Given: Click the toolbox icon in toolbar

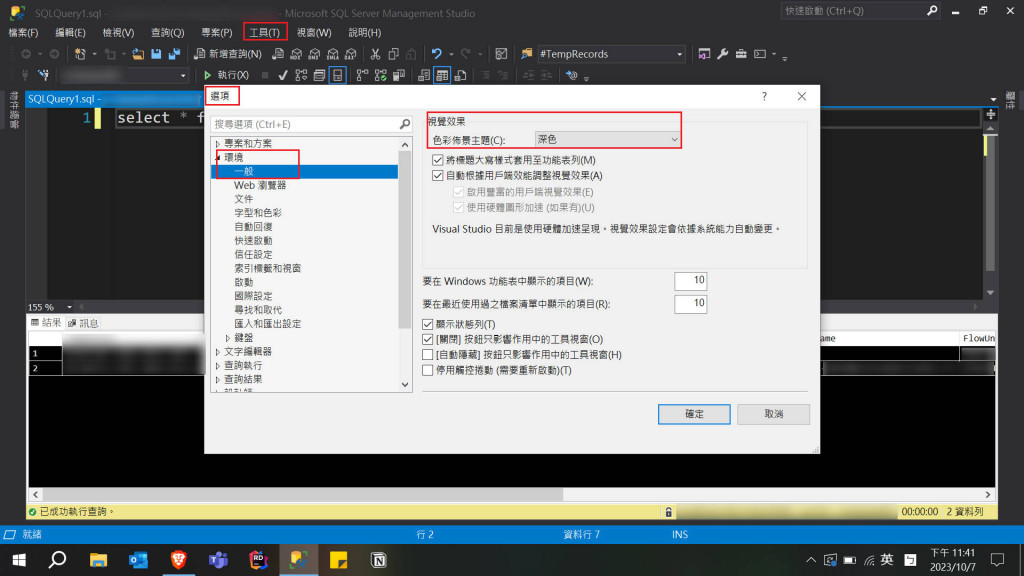Looking at the screenshot, I should tap(741, 54).
